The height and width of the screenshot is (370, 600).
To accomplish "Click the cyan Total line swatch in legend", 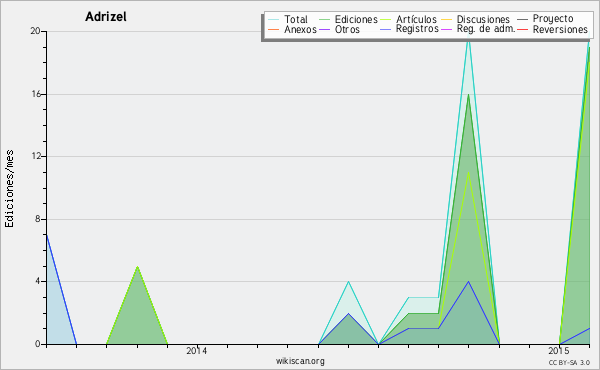I will click(x=274, y=20).
